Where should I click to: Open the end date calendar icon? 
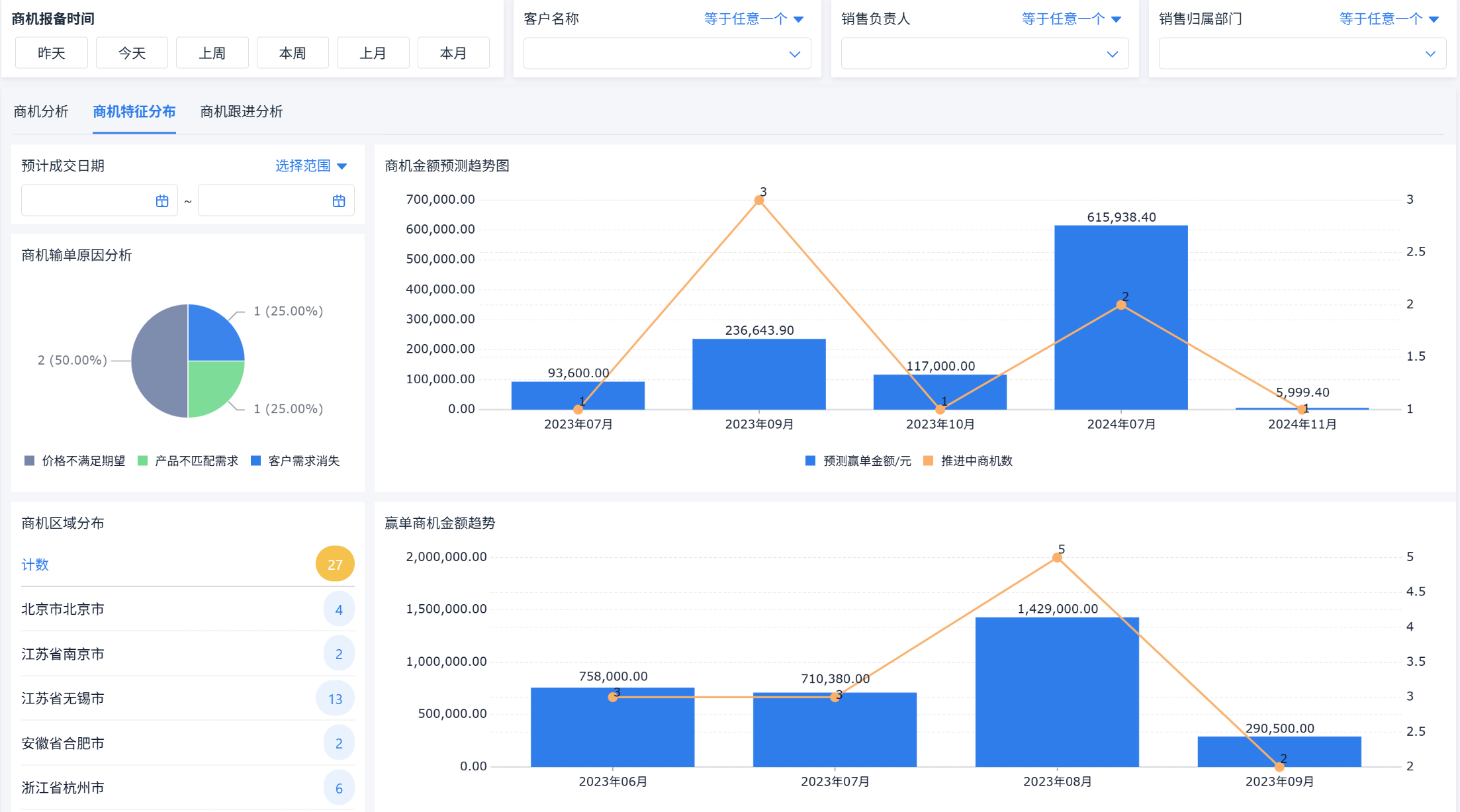[x=339, y=201]
